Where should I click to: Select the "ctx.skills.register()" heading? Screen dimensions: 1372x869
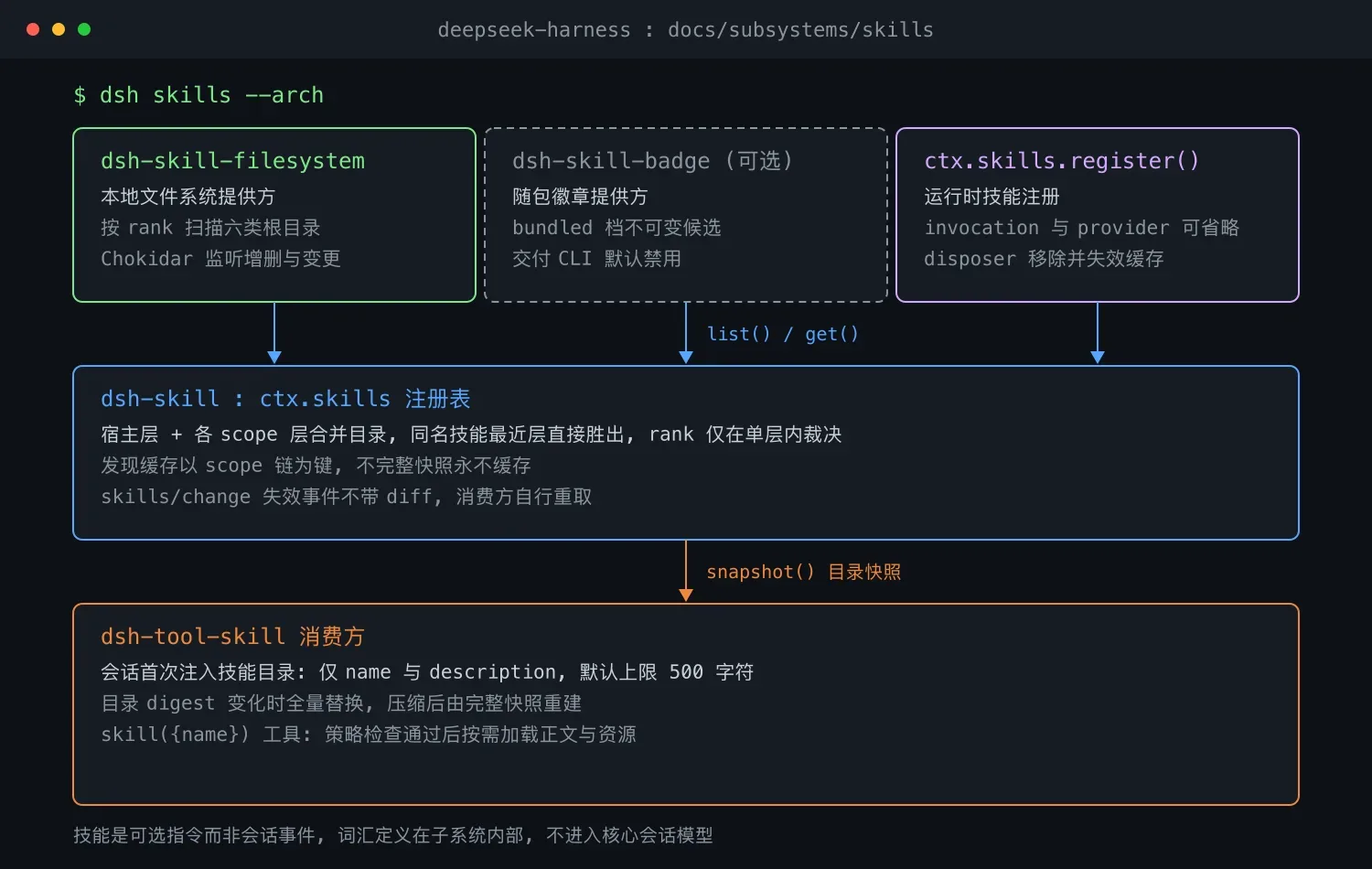pos(1061,161)
